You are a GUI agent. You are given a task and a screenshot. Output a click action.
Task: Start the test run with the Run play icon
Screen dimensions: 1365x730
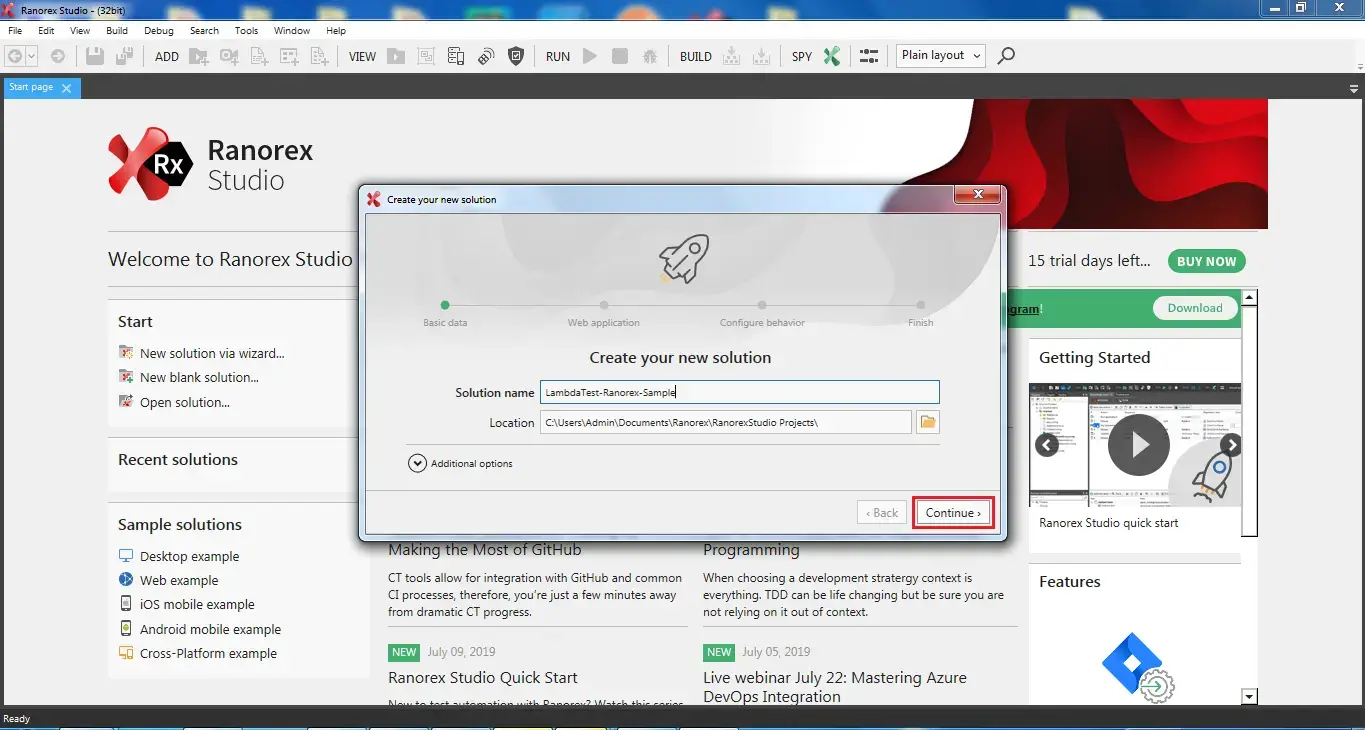click(x=589, y=56)
